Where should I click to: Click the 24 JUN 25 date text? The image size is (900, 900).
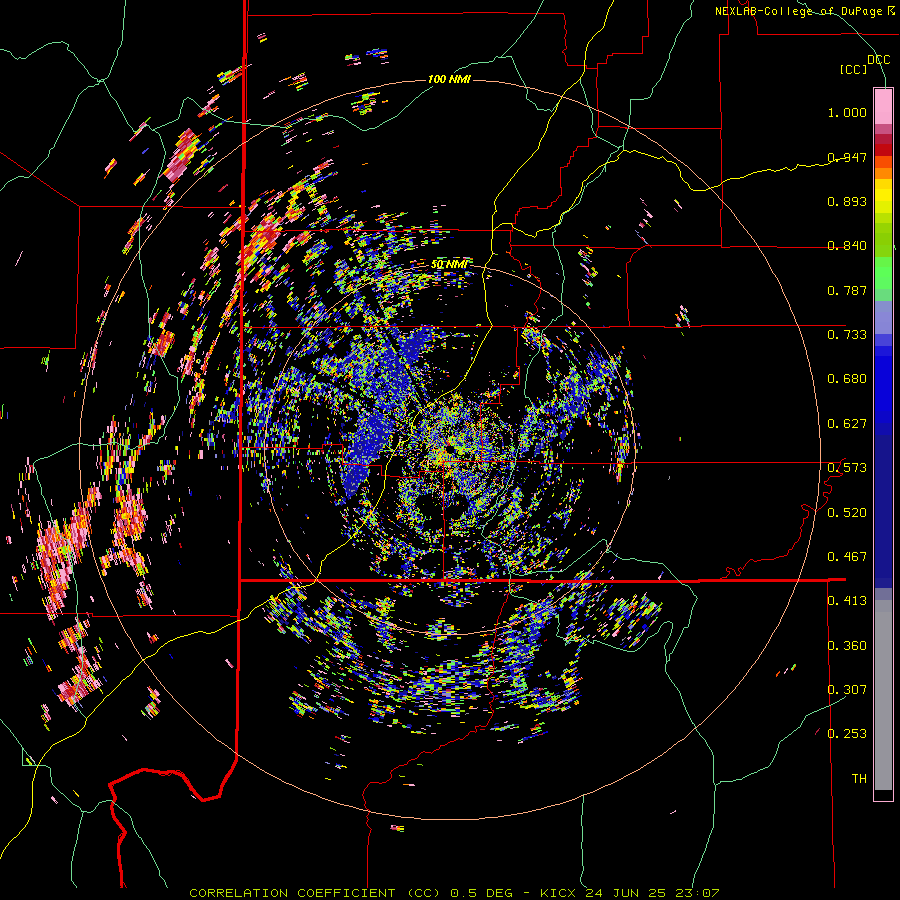[x=626, y=893]
